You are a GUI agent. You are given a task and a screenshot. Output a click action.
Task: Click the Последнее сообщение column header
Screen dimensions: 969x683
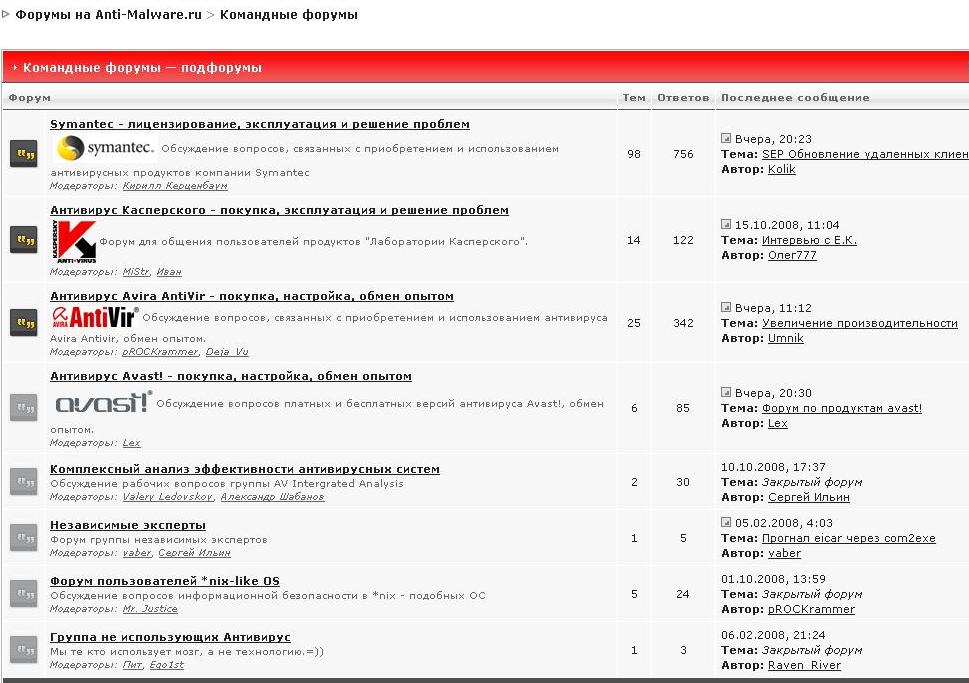[x=795, y=98]
